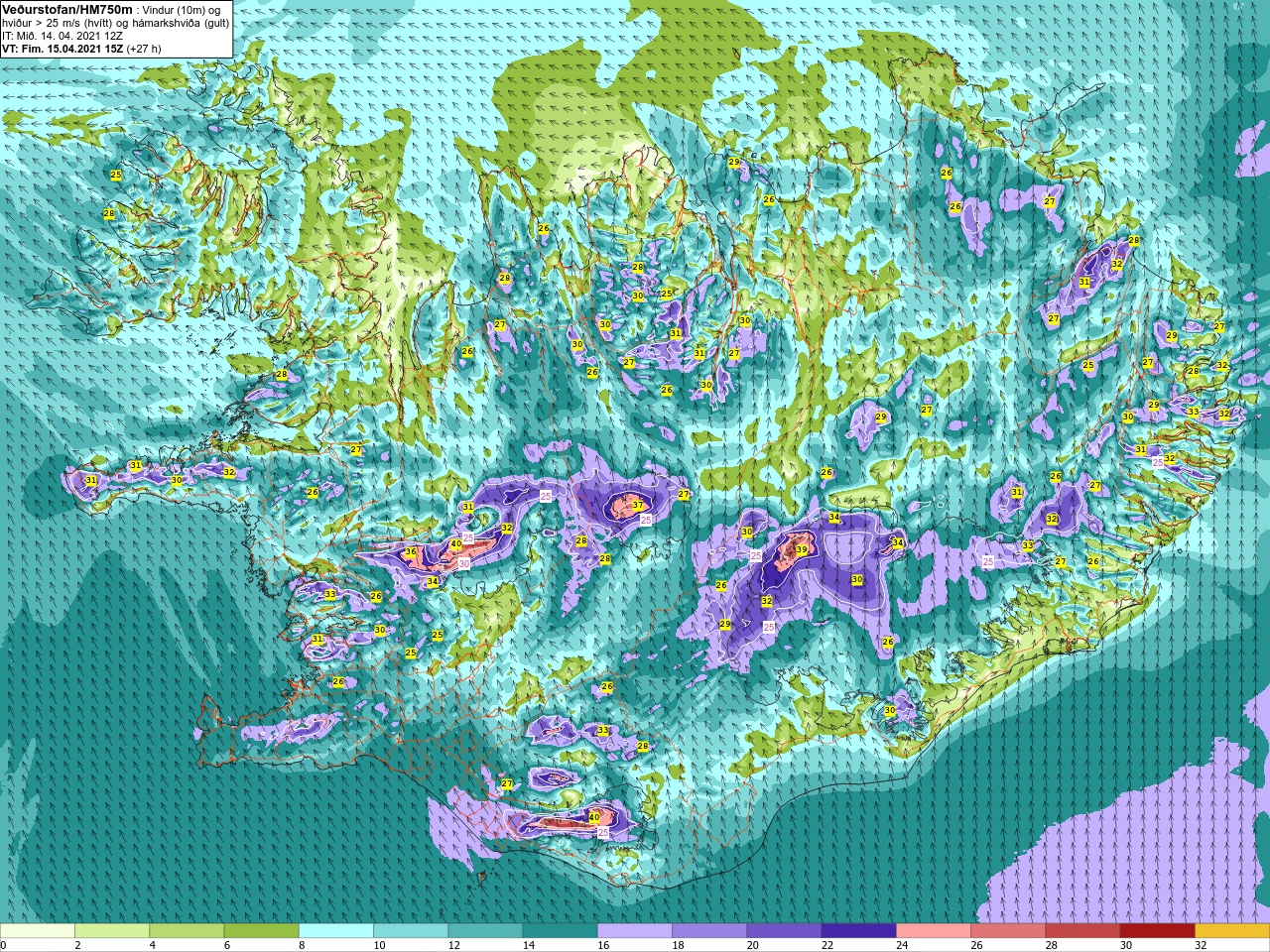Click the legend tick label '8'

pos(303,946)
